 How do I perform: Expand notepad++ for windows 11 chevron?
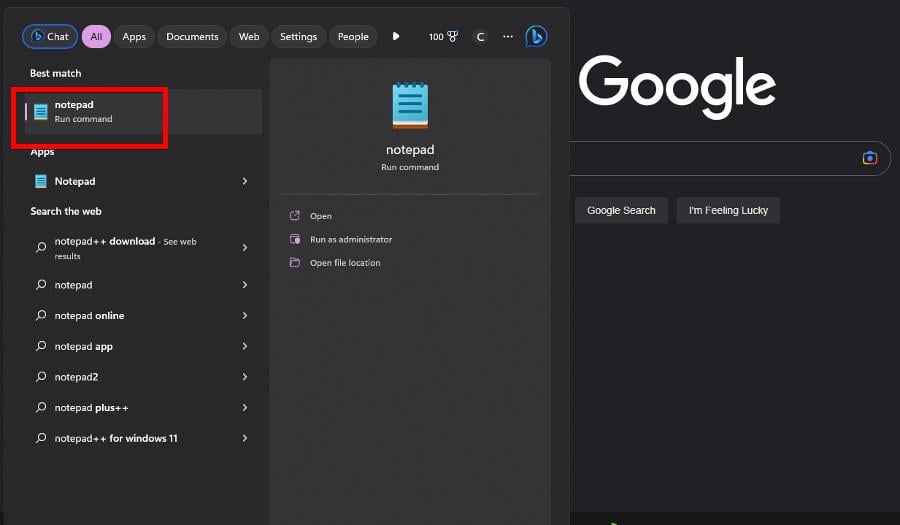[x=245, y=438]
